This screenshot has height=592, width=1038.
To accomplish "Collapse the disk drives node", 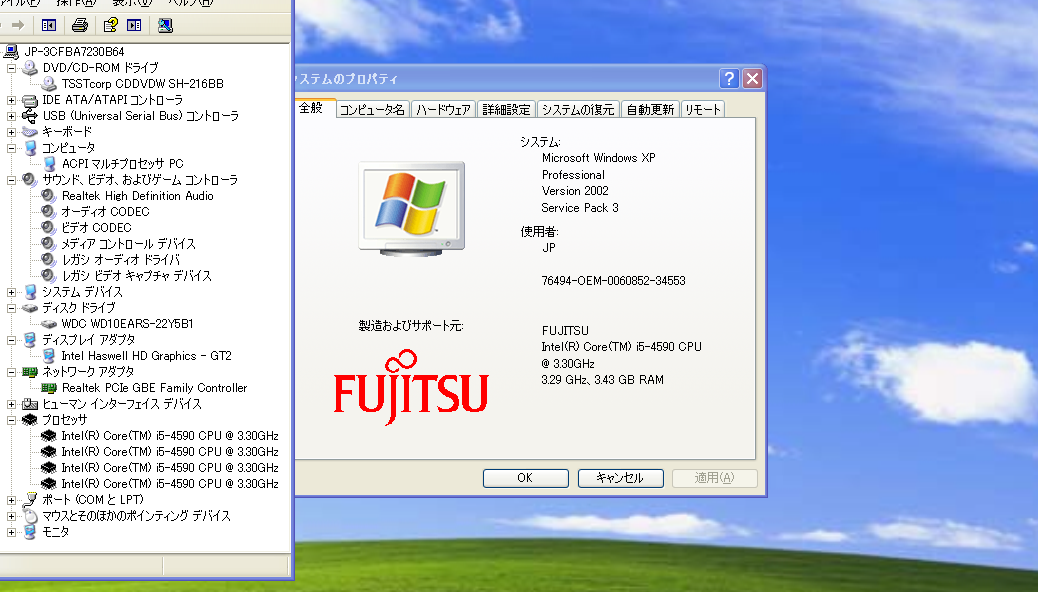I will 11,308.
